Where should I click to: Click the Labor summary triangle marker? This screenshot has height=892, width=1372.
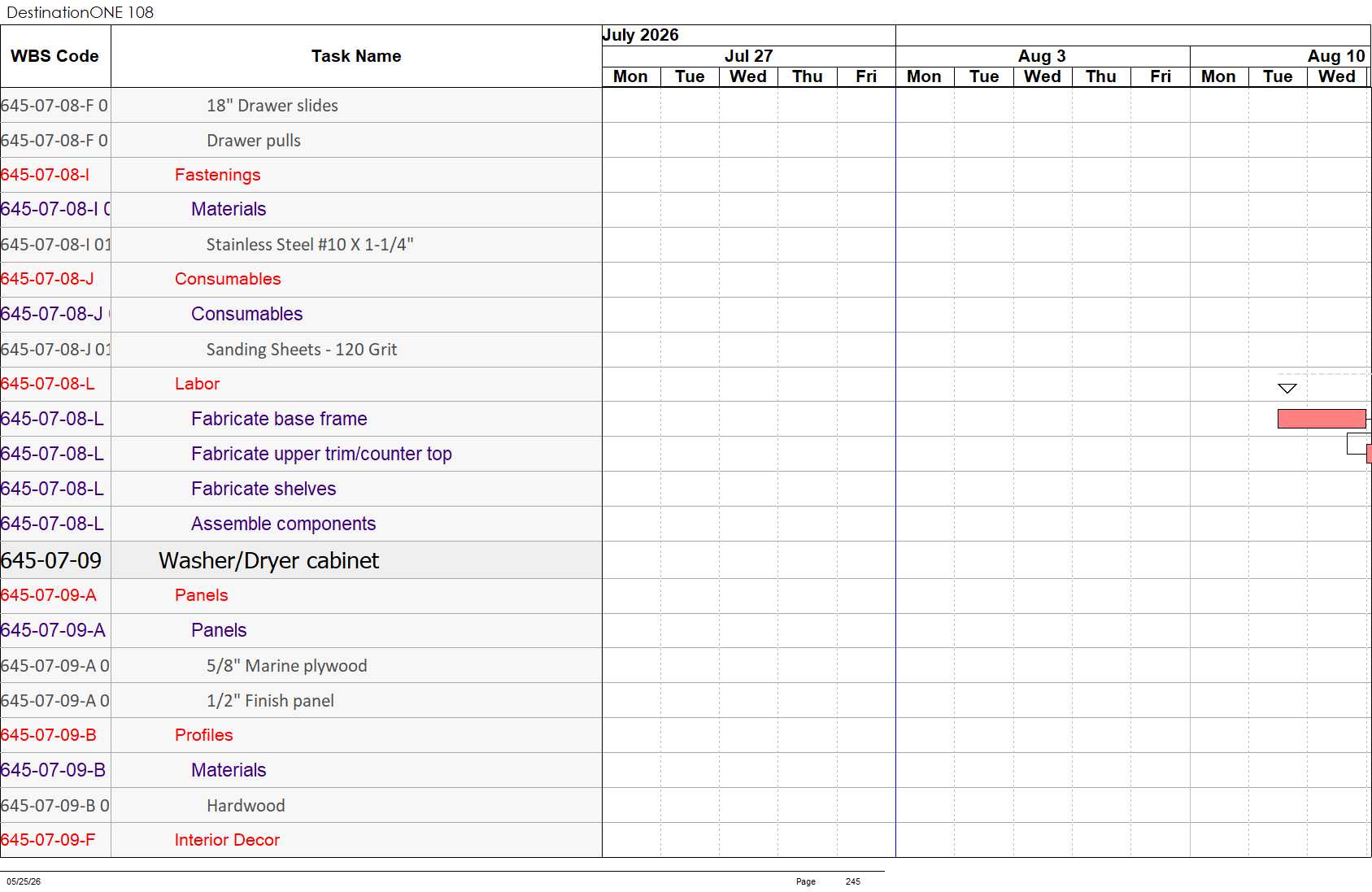click(1287, 389)
